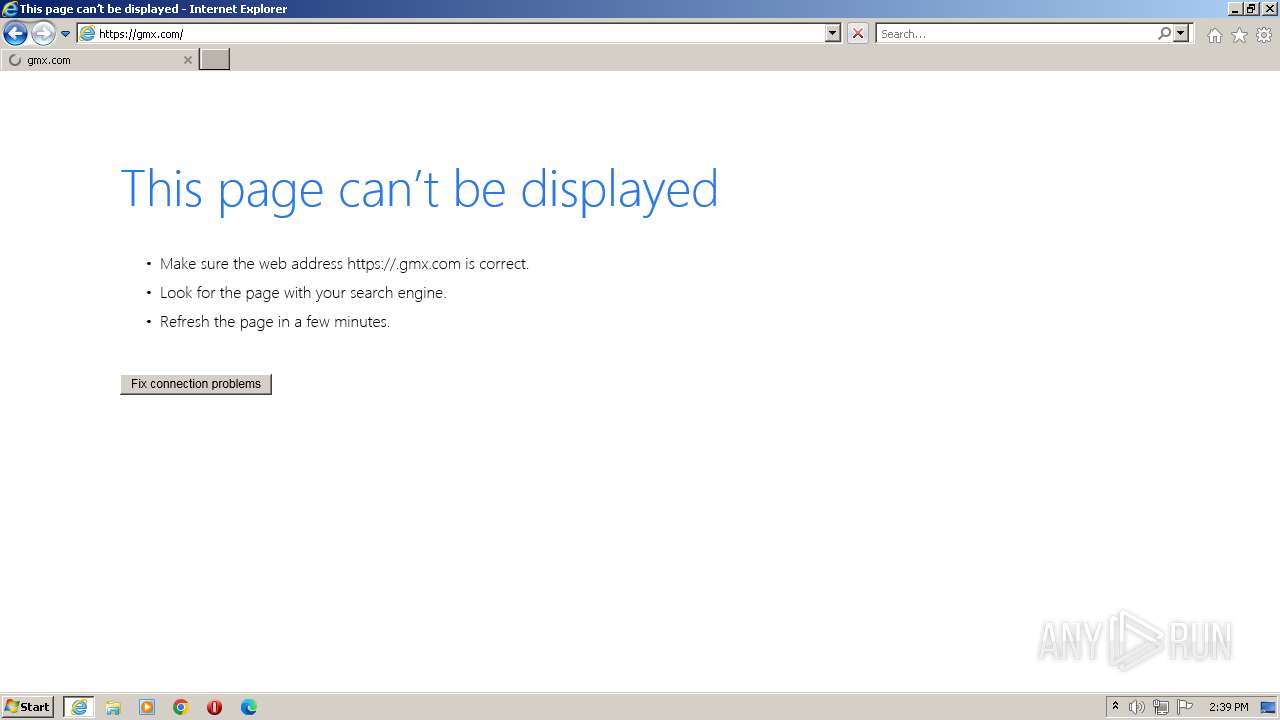Click the magnifier search icon

(x=1164, y=33)
